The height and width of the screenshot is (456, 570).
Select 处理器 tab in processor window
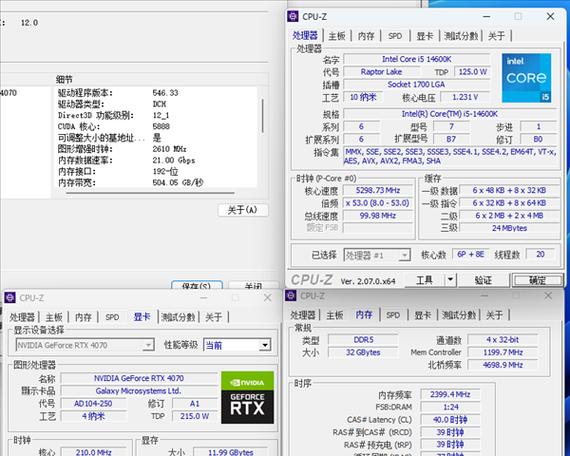pos(305,36)
